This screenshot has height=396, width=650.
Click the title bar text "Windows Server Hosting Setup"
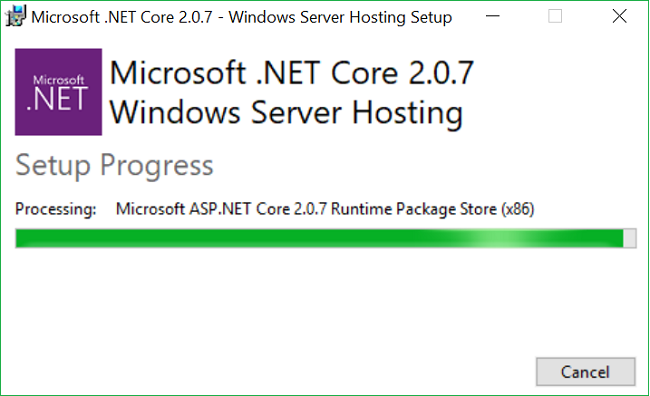[x=340, y=17]
